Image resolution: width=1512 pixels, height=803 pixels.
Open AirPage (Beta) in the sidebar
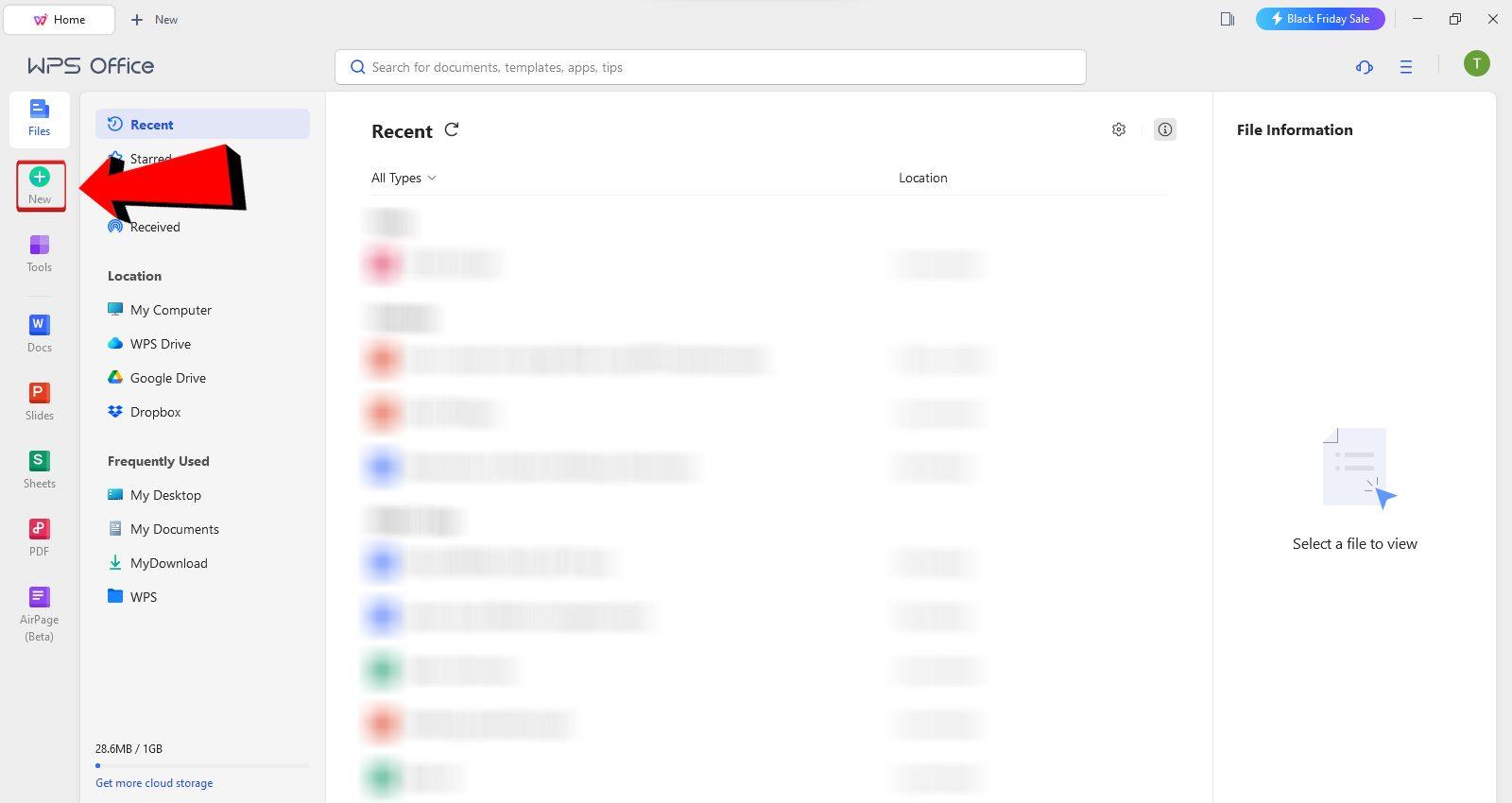pyautogui.click(x=40, y=614)
